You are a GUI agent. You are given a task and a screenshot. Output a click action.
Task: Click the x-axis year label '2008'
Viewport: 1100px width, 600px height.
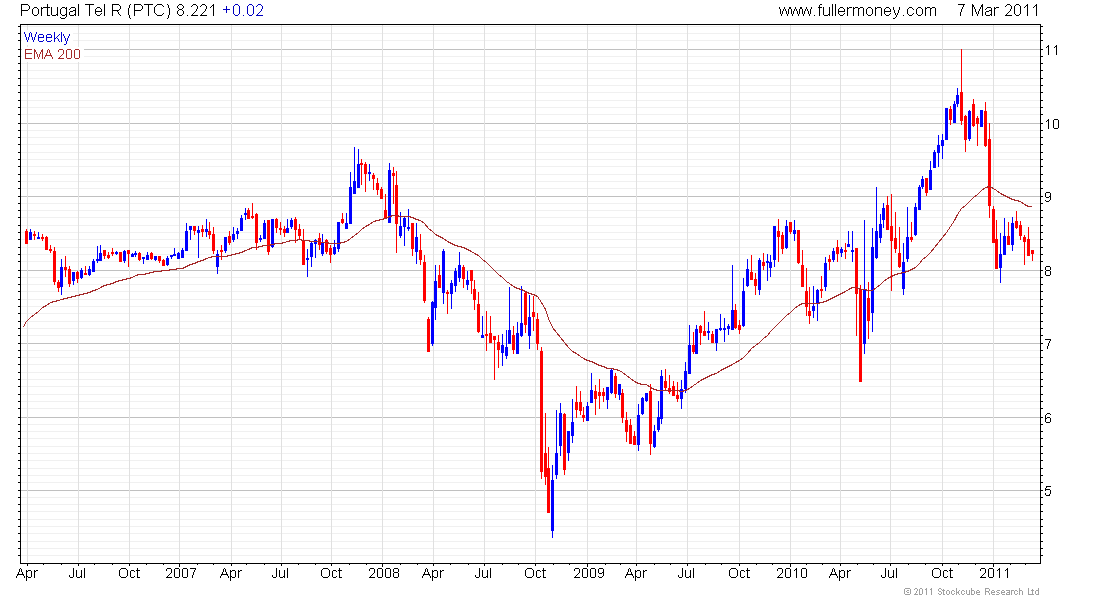point(384,573)
